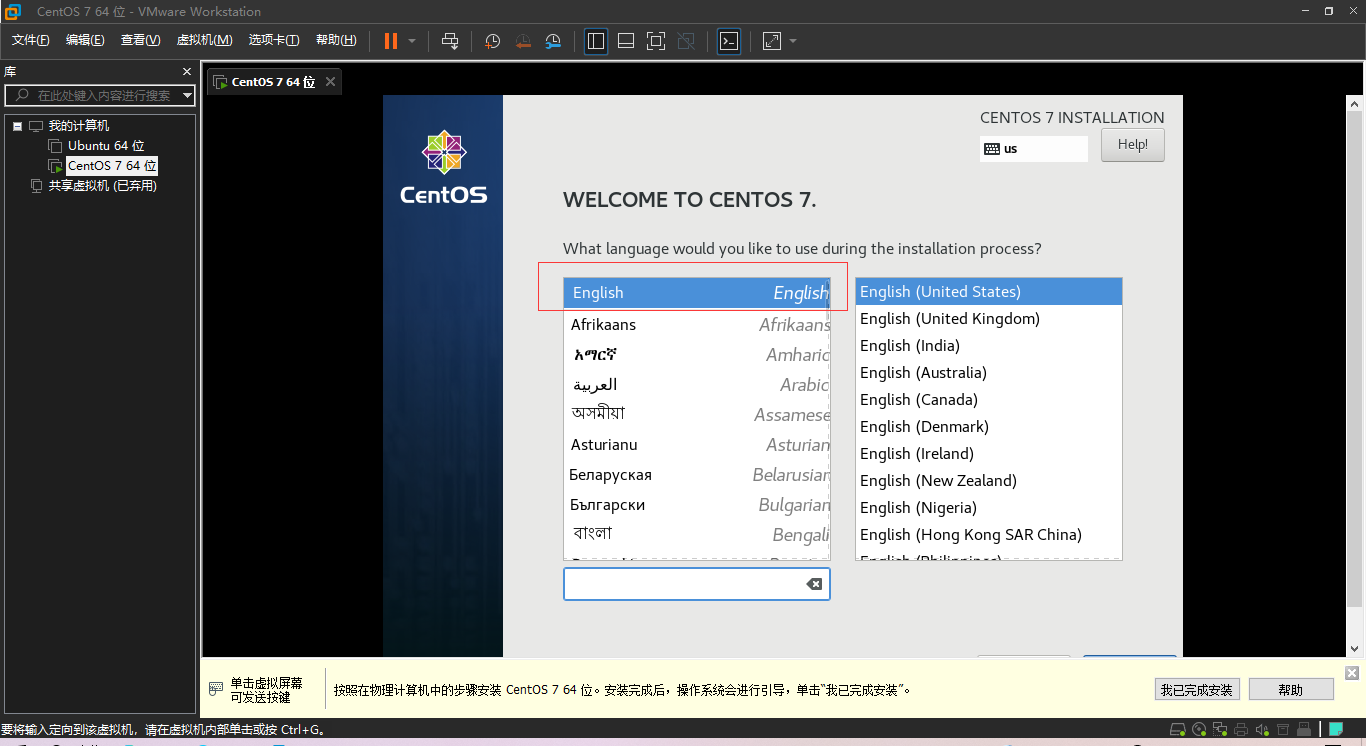Send Ctrl+Alt+Del to the virtual machine
The image size is (1366, 746).
(x=450, y=41)
